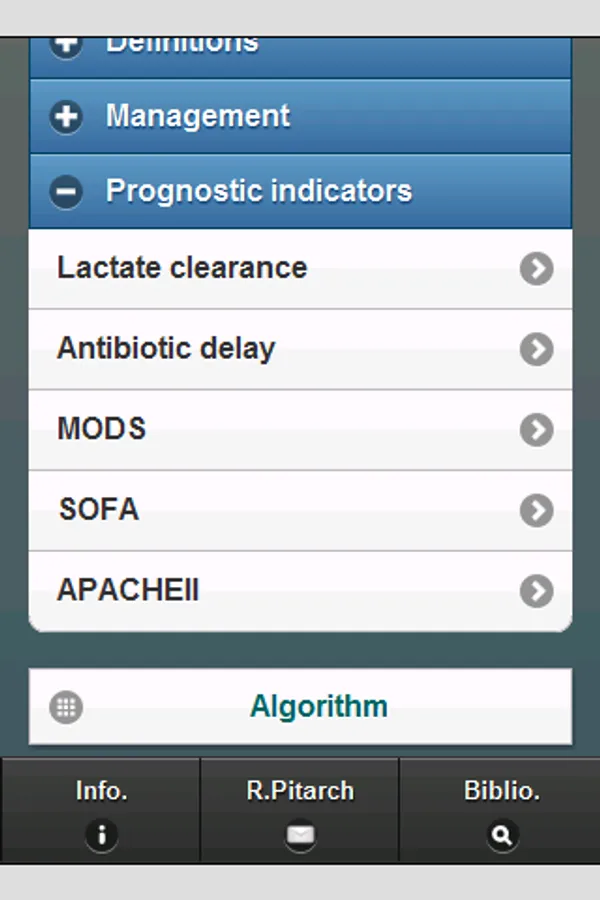
Task: Click the arrow icon beside Antibiotic delay
Action: (536, 349)
